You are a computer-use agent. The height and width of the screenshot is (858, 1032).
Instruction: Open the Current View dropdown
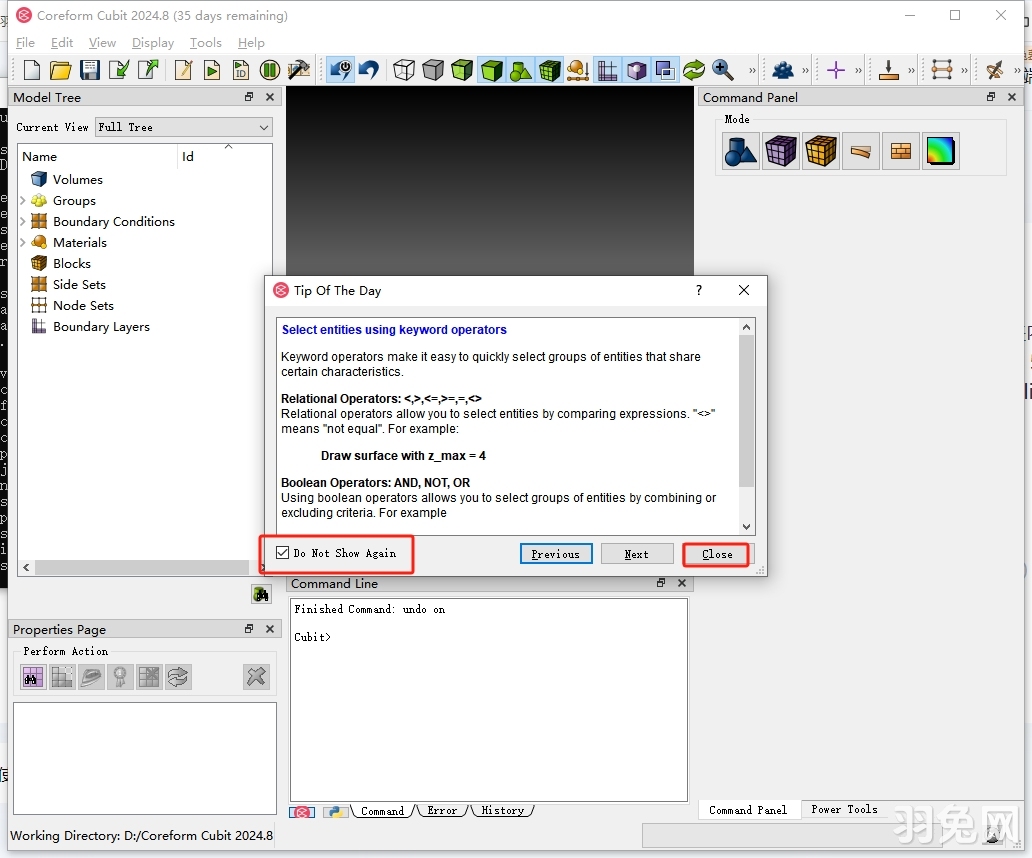[x=184, y=127]
